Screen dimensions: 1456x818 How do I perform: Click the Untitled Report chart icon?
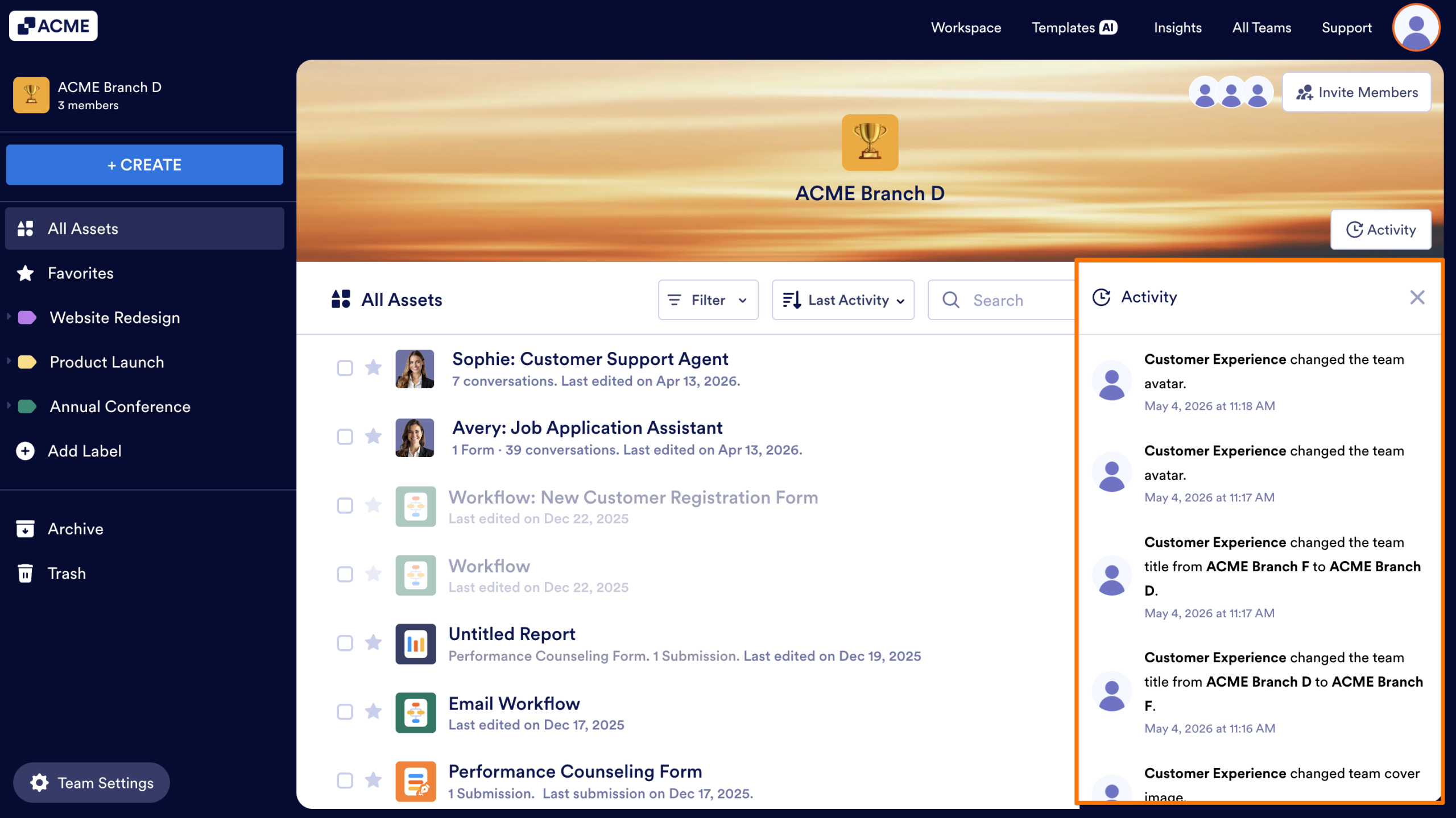[x=416, y=644]
